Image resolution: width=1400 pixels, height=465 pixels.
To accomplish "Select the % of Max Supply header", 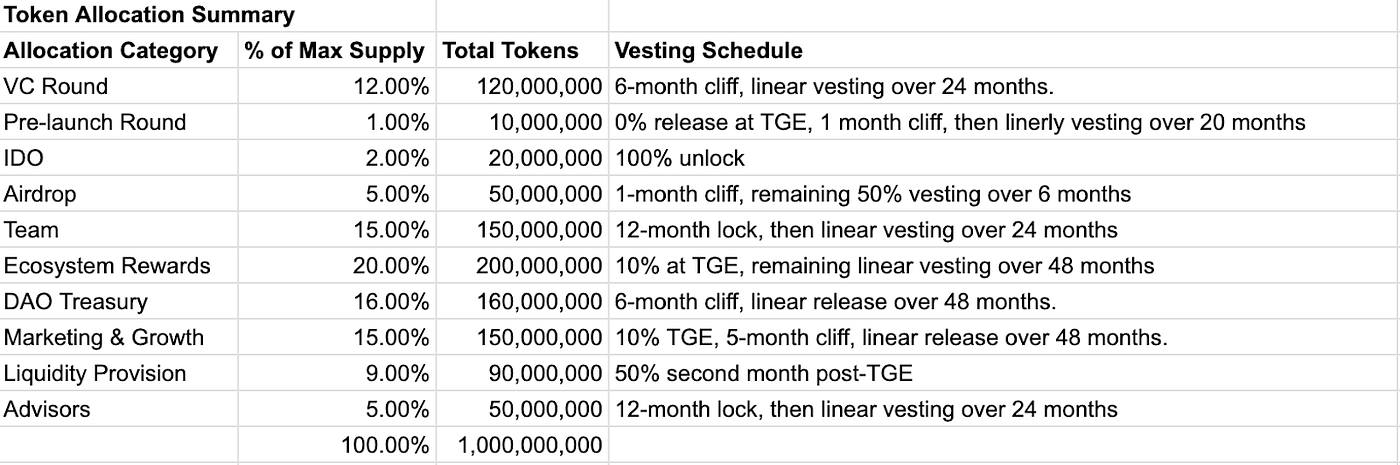I will [x=337, y=50].
